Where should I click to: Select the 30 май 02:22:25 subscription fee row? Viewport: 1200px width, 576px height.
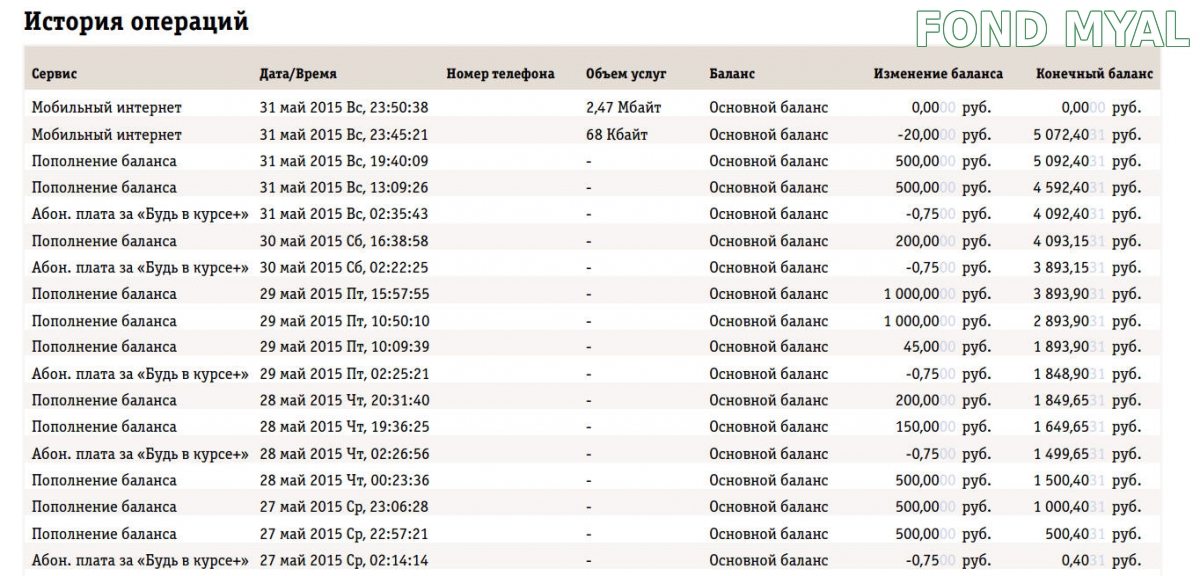(x=590, y=267)
